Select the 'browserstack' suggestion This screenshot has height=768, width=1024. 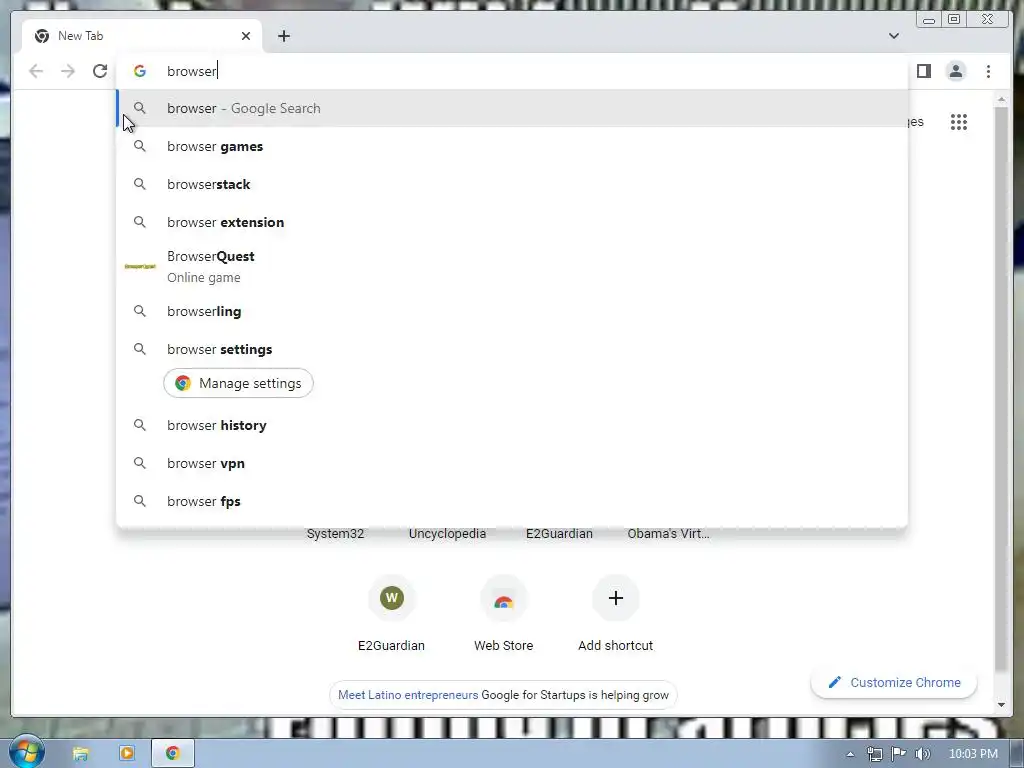pyautogui.click(x=512, y=184)
